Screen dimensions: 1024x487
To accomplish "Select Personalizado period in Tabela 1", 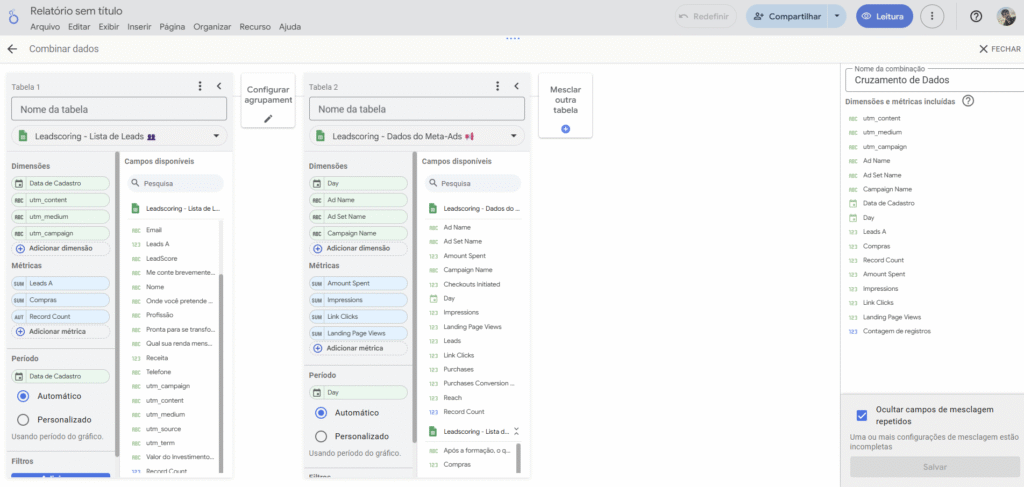I will point(23,420).
